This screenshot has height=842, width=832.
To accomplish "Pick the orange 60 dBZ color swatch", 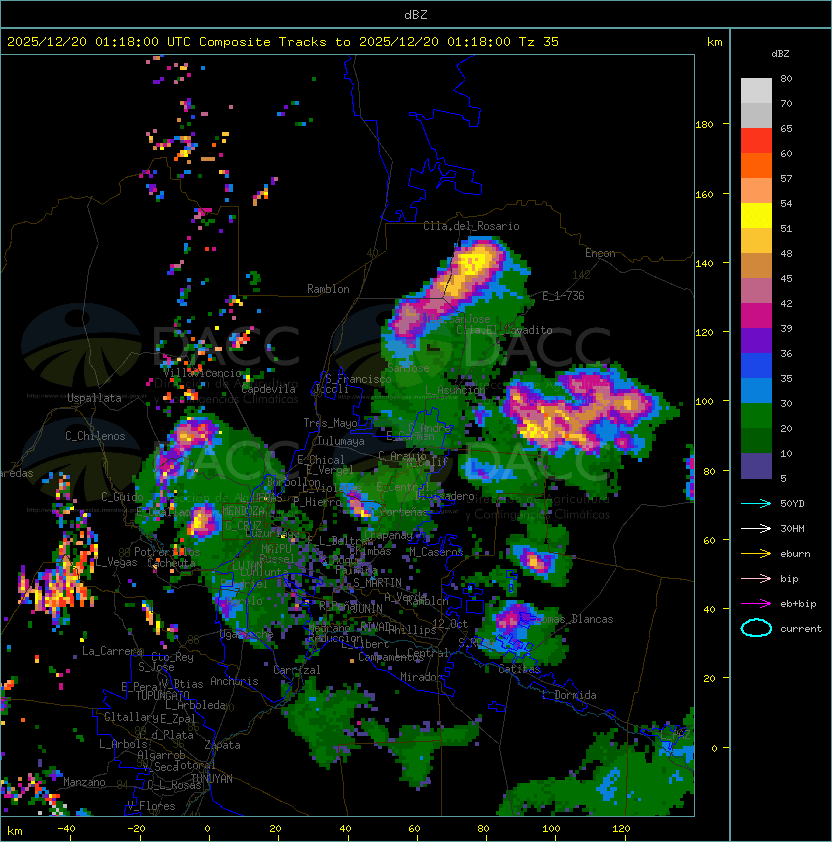I will [x=756, y=165].
